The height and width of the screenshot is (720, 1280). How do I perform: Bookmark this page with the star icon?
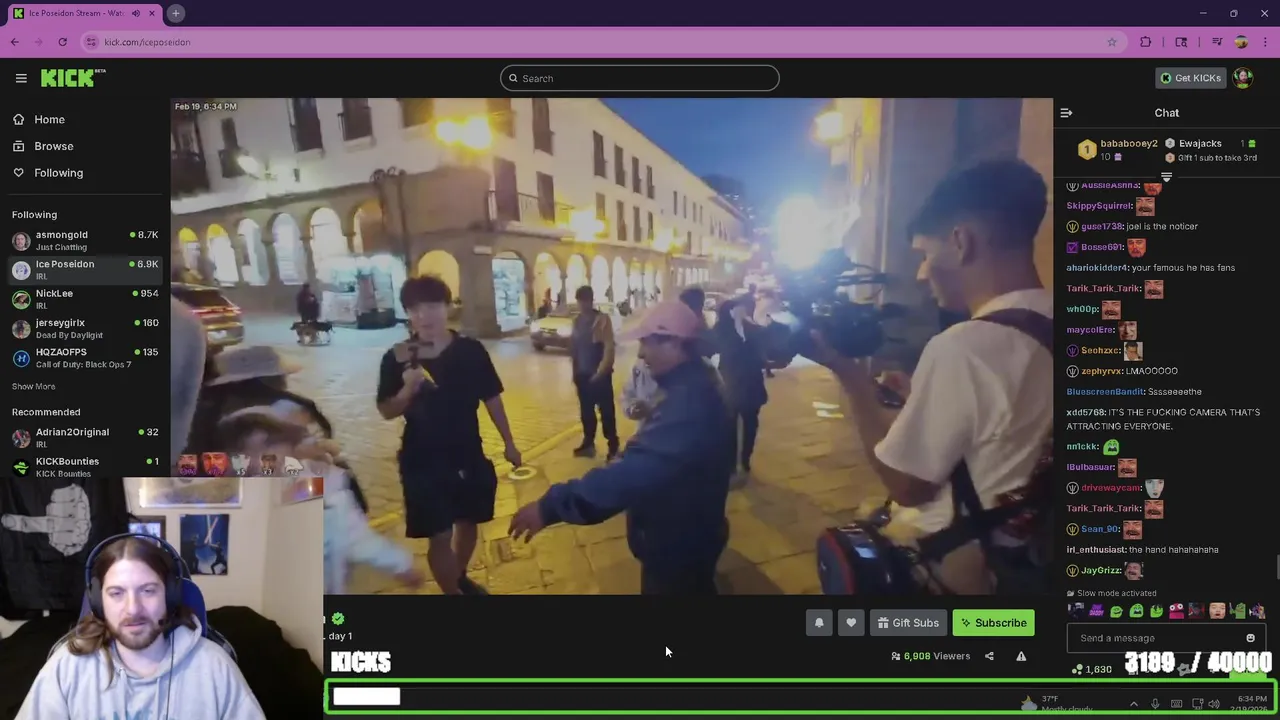(x=1112, y=42)
